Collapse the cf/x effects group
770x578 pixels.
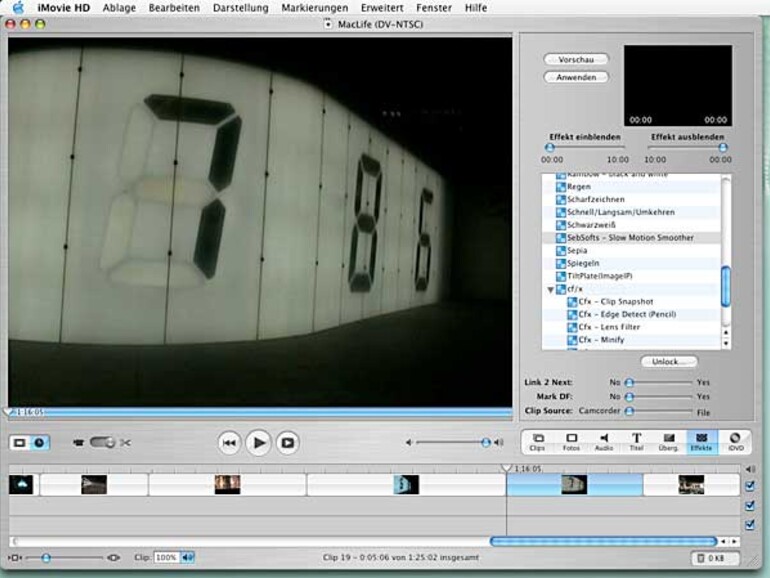pos(550,290)
